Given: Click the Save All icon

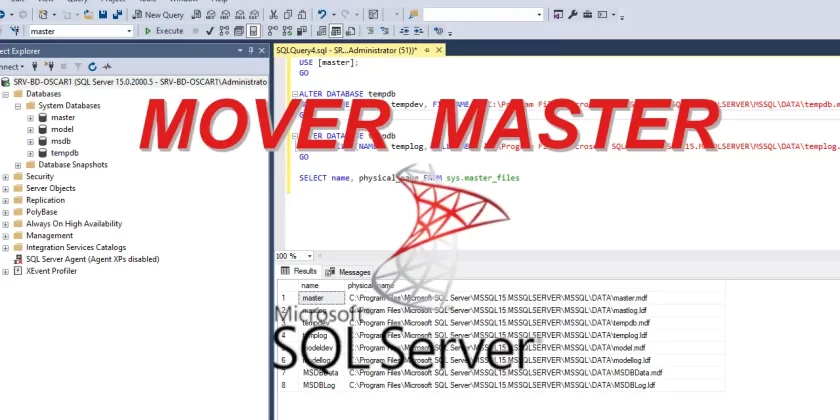Looking at the screenshot, I should pyautogui.click(x=117, y=15).
